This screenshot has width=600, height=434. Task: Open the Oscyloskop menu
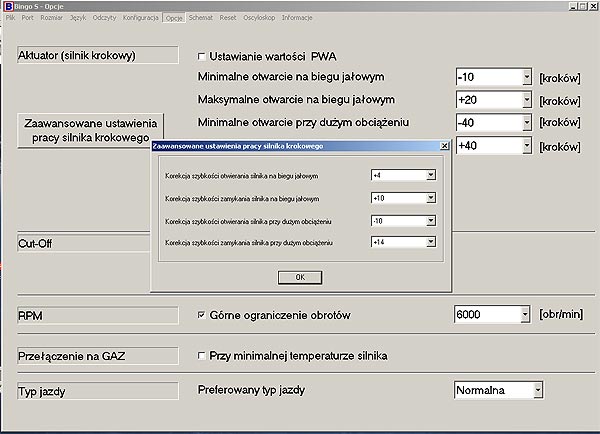(x=259, y=18)
